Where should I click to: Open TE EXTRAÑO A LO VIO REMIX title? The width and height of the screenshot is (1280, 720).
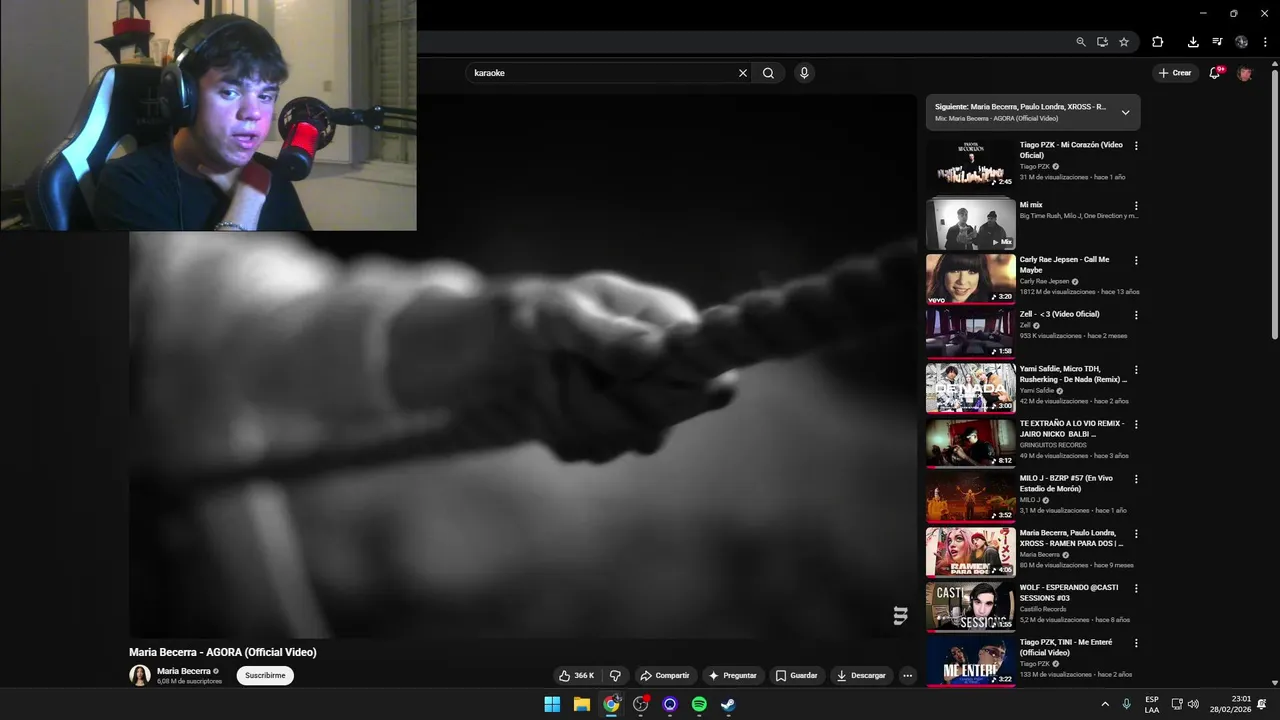tap(1071, 429)
